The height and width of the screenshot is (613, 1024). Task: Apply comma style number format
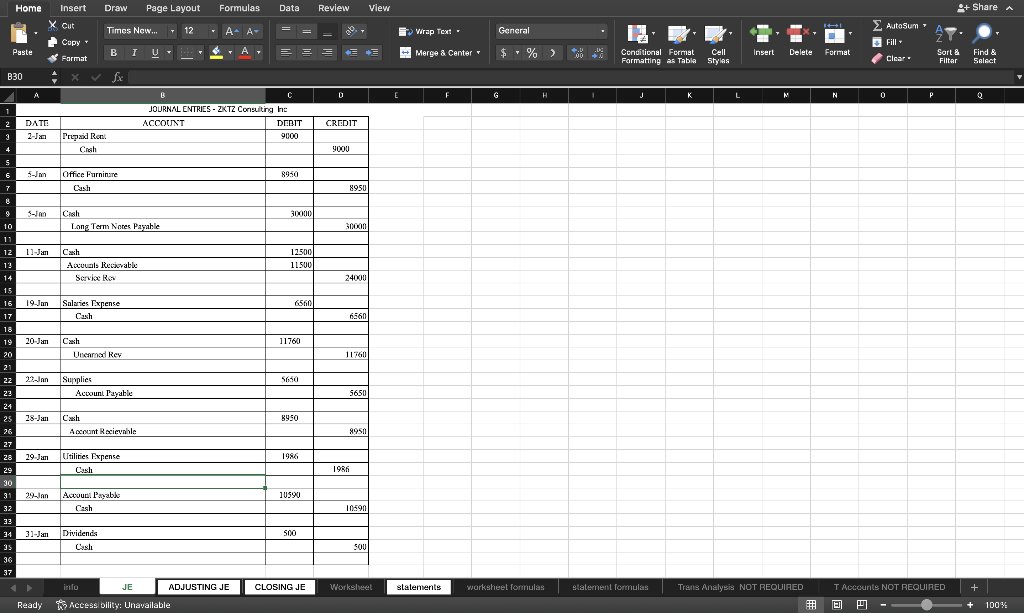click(x=552, y=53)
